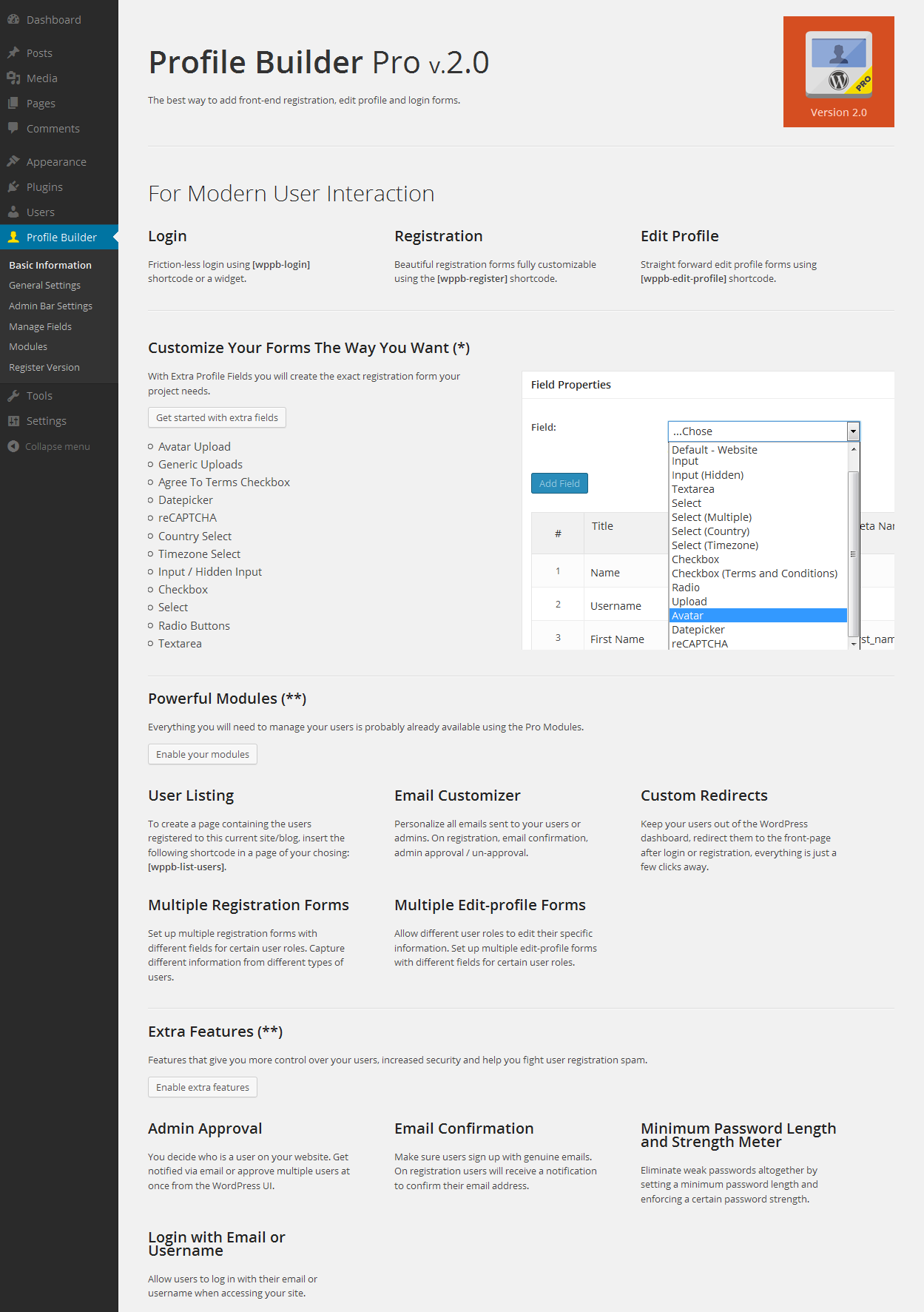Open the Settings menu
Screen dimensions: 924x1312
click(59, 420)
